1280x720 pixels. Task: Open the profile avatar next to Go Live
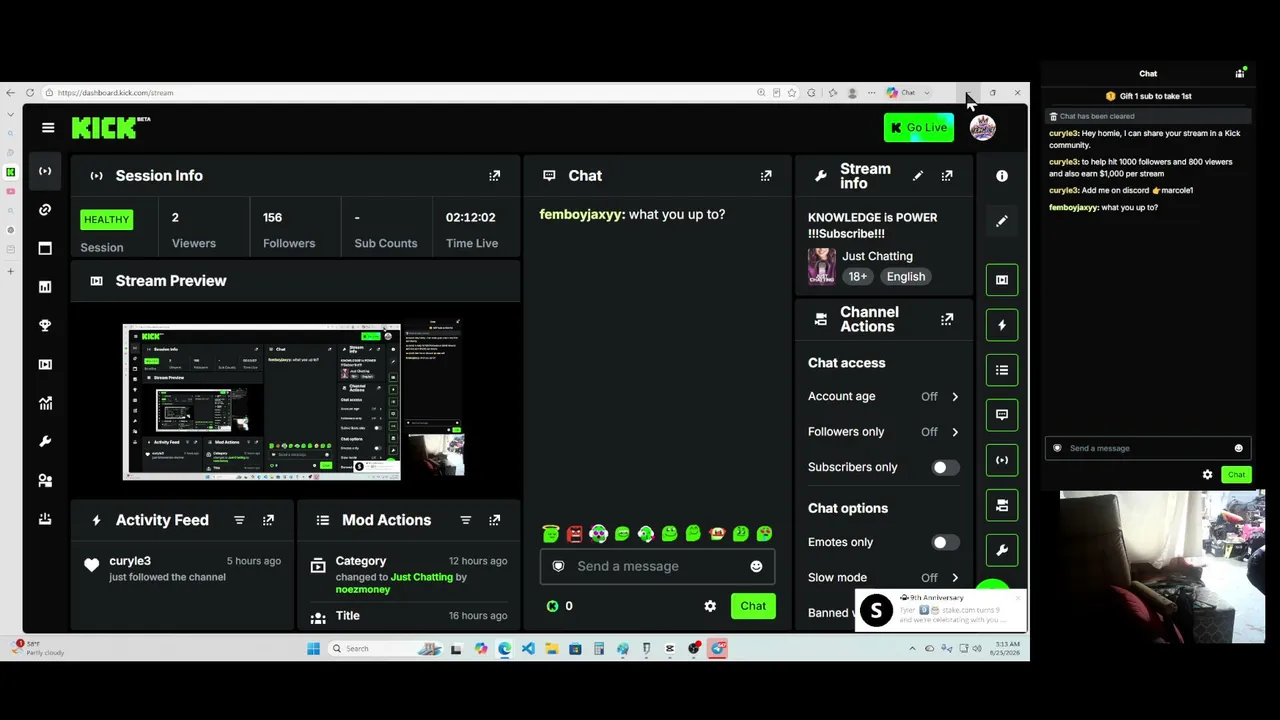[982, 128]
